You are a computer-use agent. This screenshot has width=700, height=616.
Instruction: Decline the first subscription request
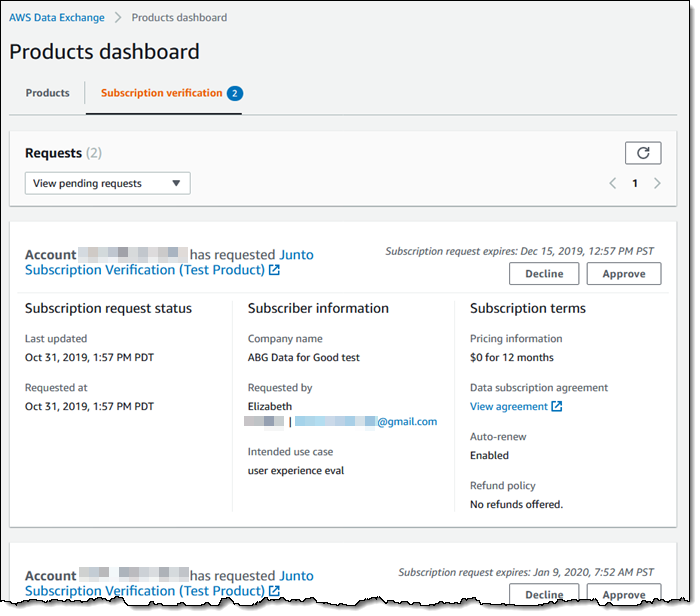coord(544,274)
